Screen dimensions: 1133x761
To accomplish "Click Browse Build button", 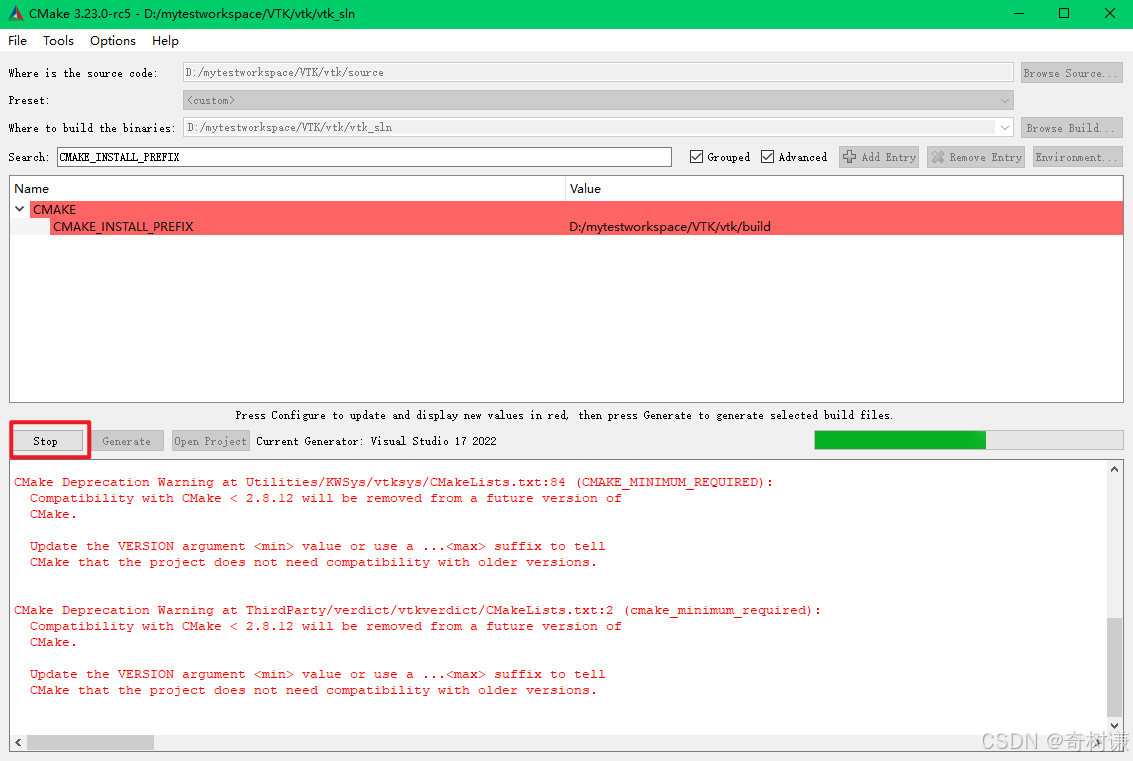I will pos(1072,128).
